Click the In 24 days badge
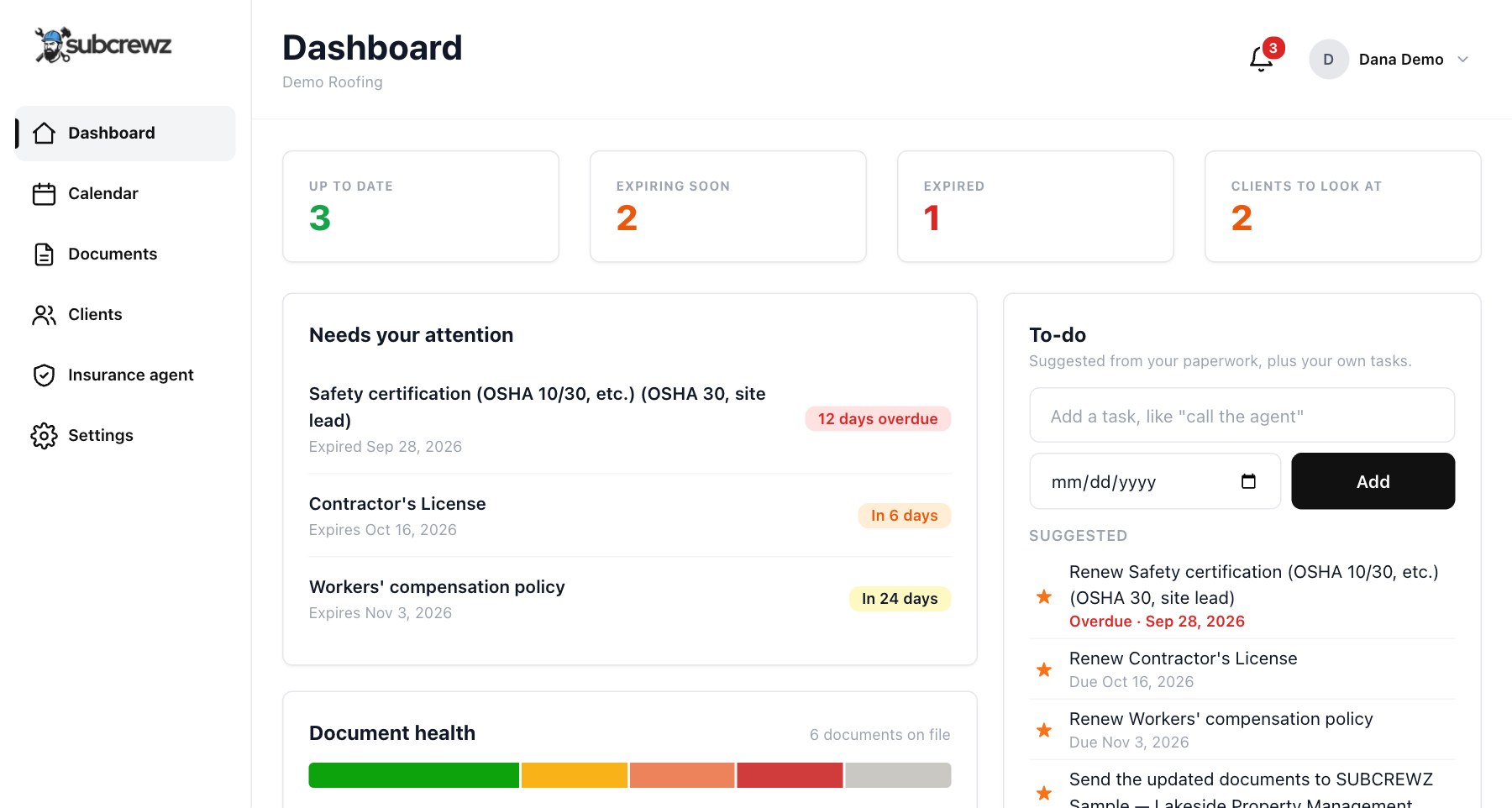 900,599
